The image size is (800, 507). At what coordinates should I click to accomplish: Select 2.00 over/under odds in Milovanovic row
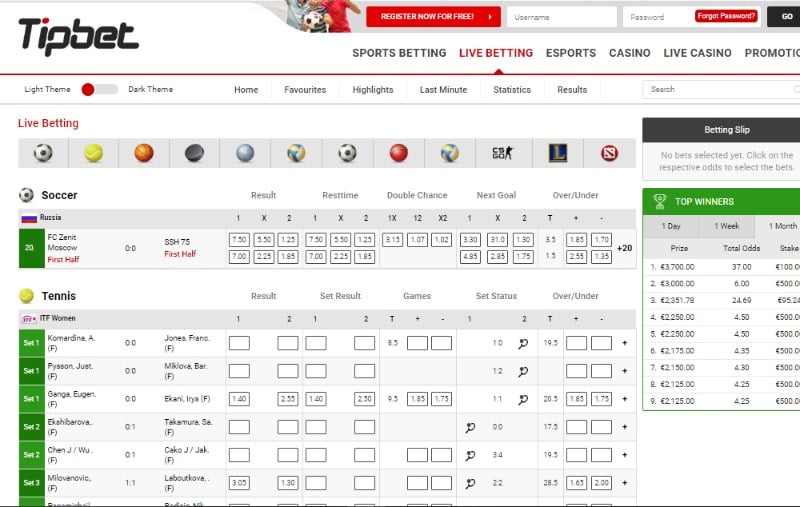[x=602, y=483]
